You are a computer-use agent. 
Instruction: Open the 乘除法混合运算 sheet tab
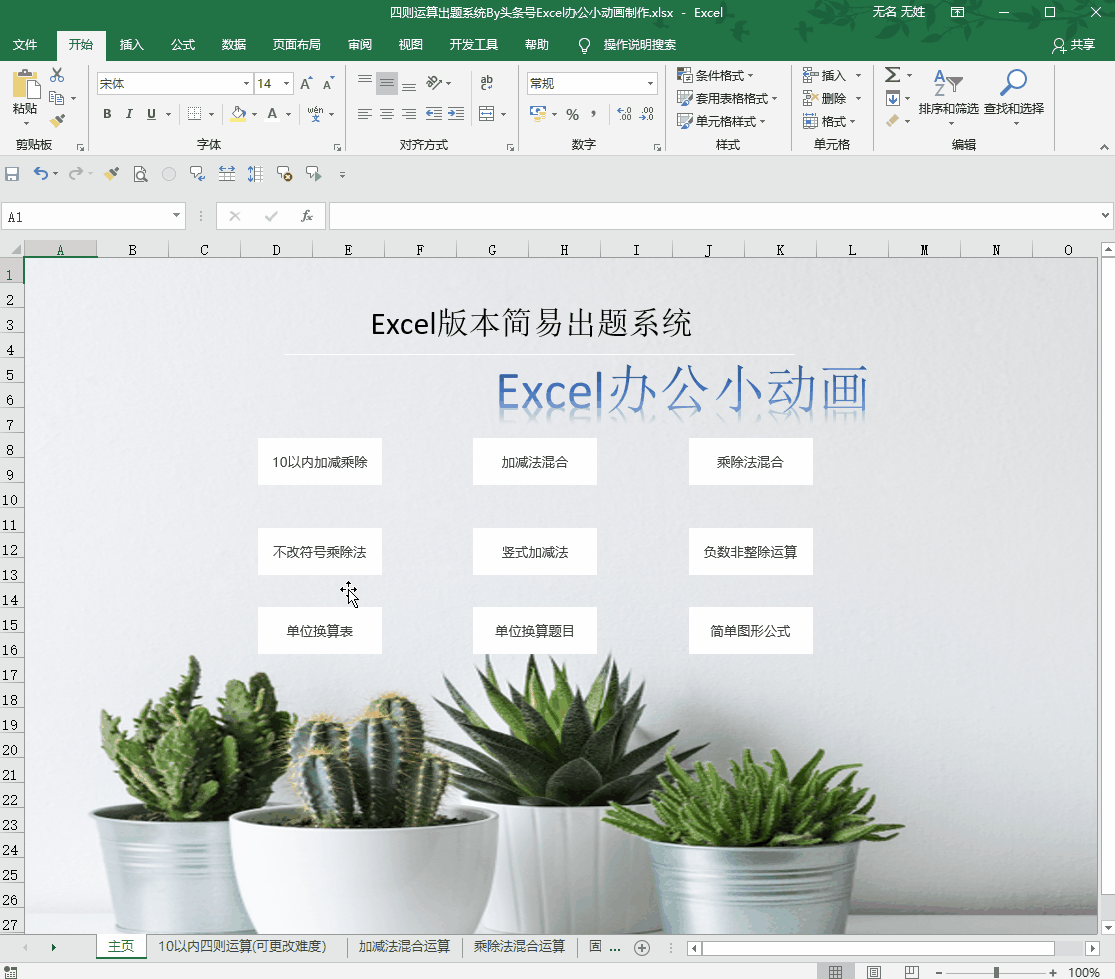(x=519, y=946)
